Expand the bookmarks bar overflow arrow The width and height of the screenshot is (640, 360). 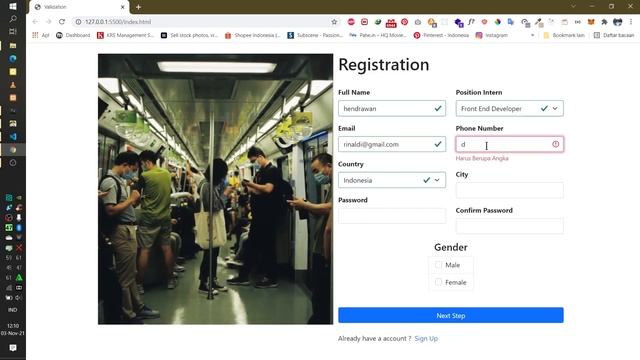pos(532,36)
